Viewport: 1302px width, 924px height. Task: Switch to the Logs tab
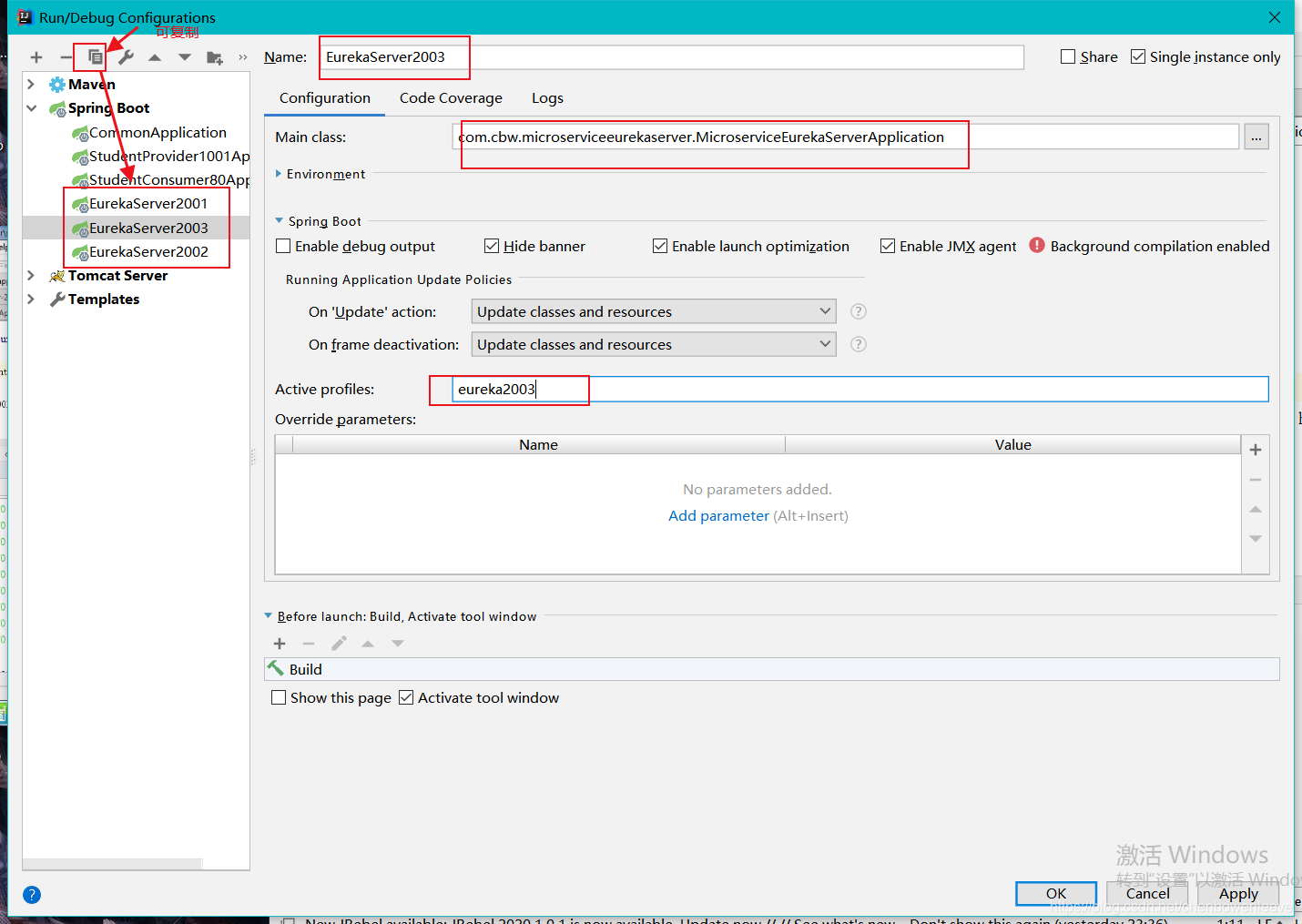pyautogui.click(x=547, y=98)
